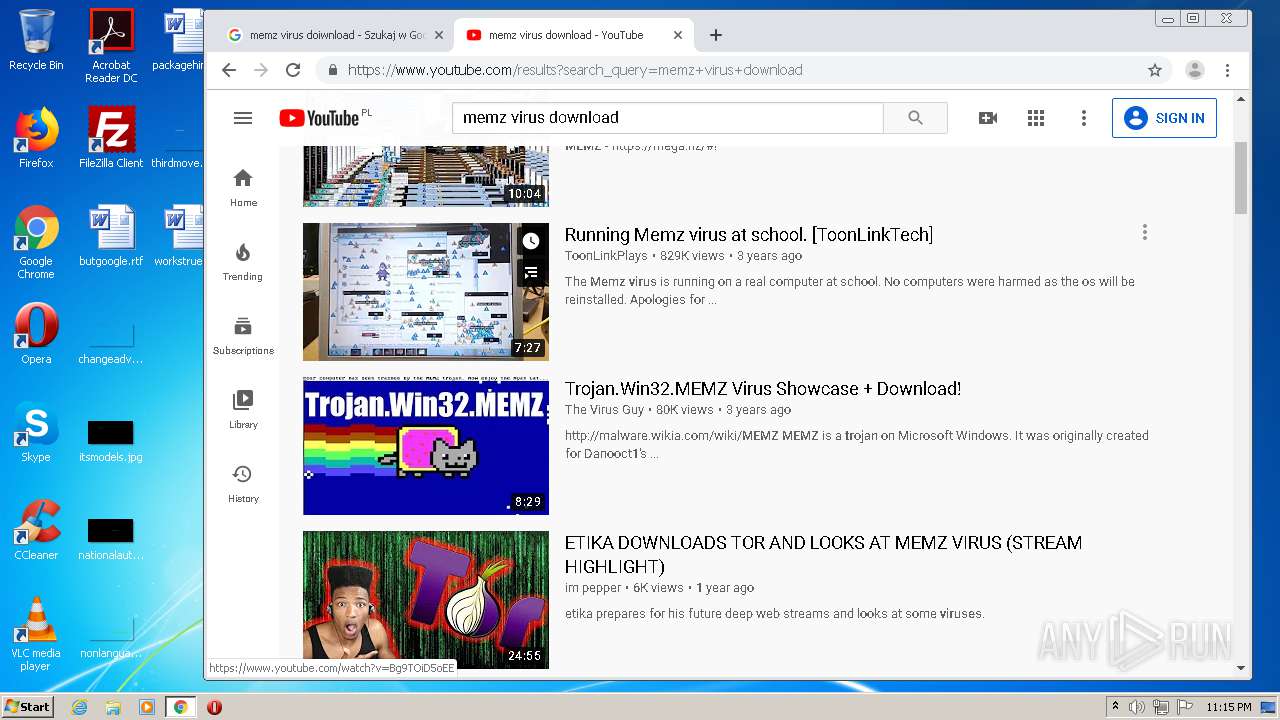Open a new Chrome tab
Viewport: 1280px width, 720px height.
click(x=716, y=35)
